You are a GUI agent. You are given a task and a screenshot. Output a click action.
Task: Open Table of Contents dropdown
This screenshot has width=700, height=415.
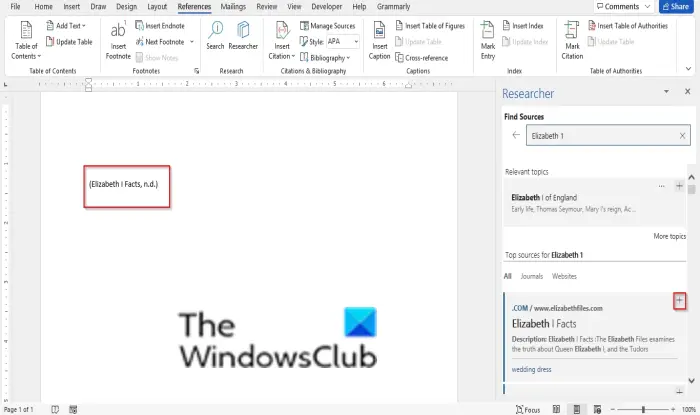click(x=26, y=41)
